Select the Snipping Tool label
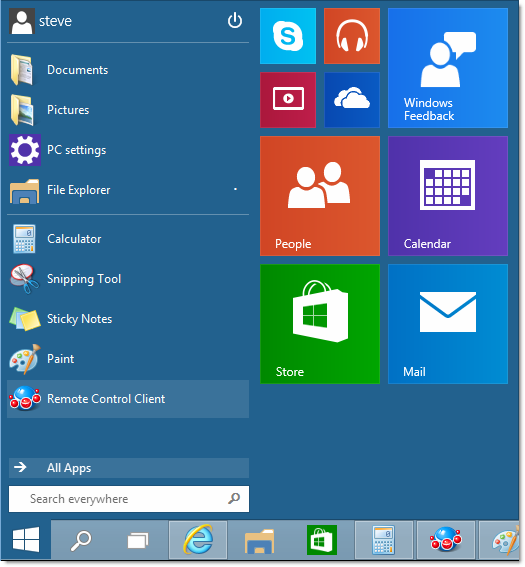The width and height of the screenshot is (525, 567). [x=84, y=279]
